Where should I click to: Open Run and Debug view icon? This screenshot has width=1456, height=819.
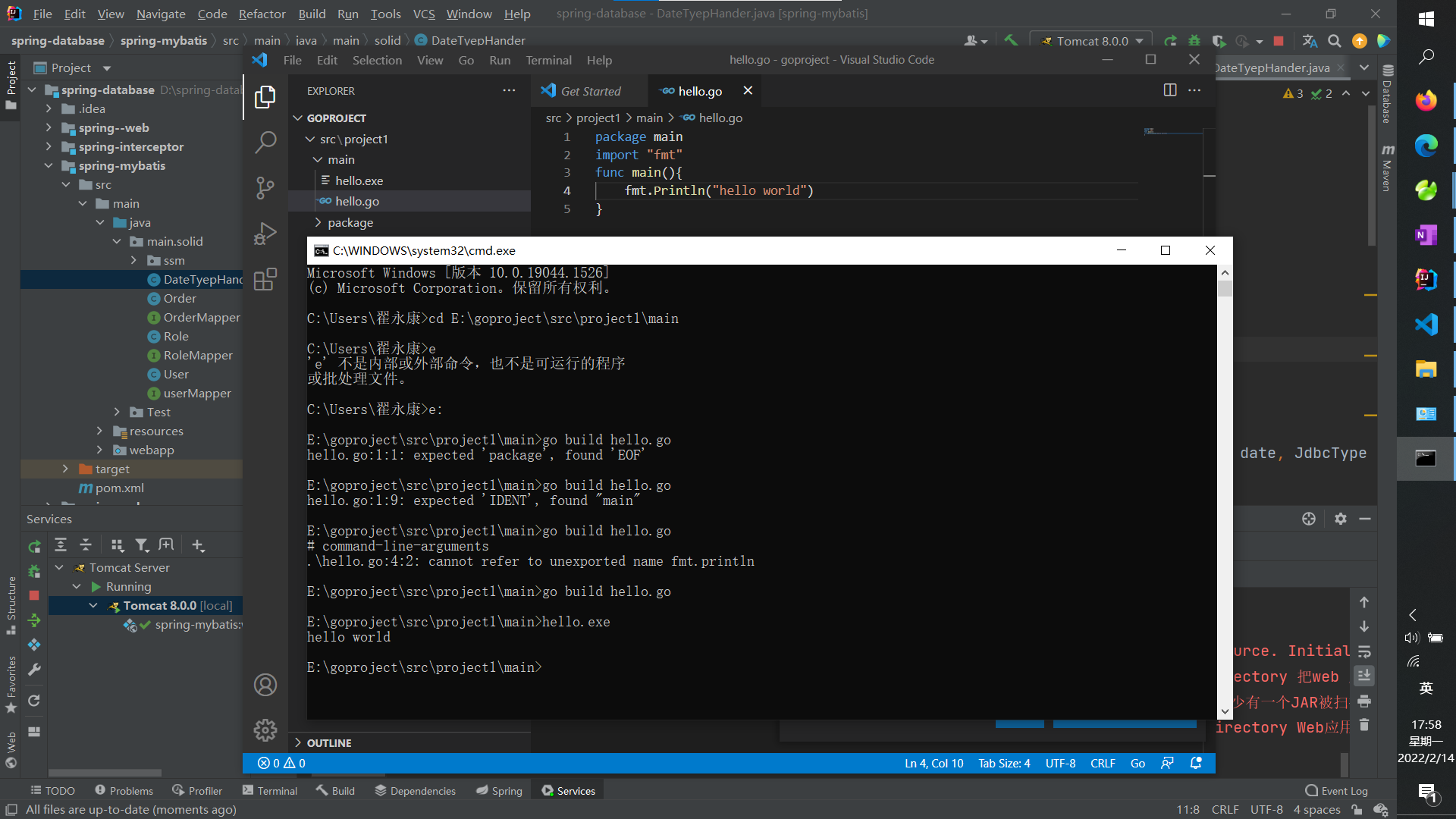[265, 234]
